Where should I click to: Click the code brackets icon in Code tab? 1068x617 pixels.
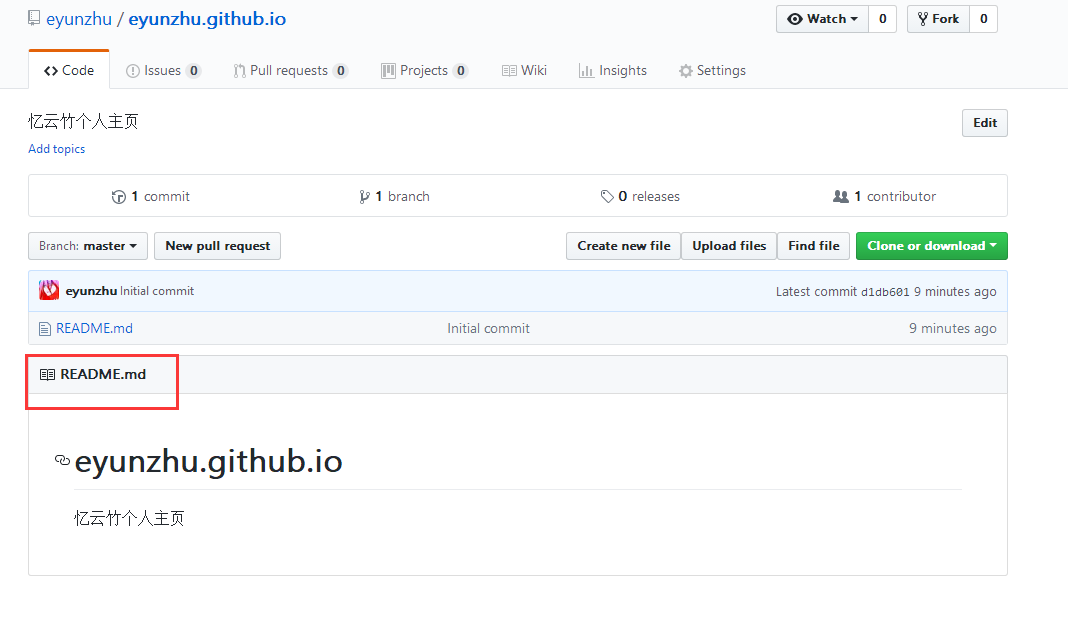(50, 71)
